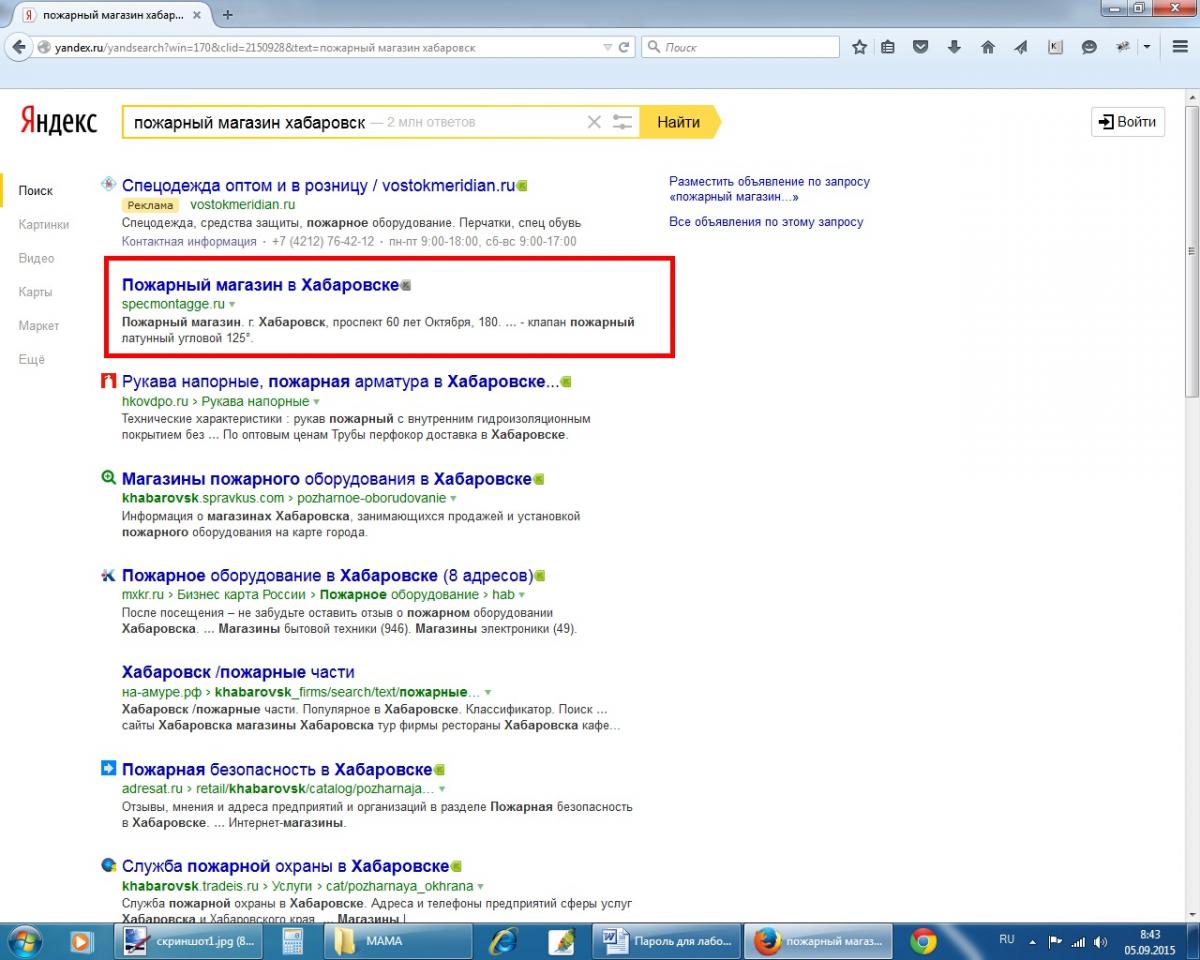Open Разместить объявление по запросу link

770,189
